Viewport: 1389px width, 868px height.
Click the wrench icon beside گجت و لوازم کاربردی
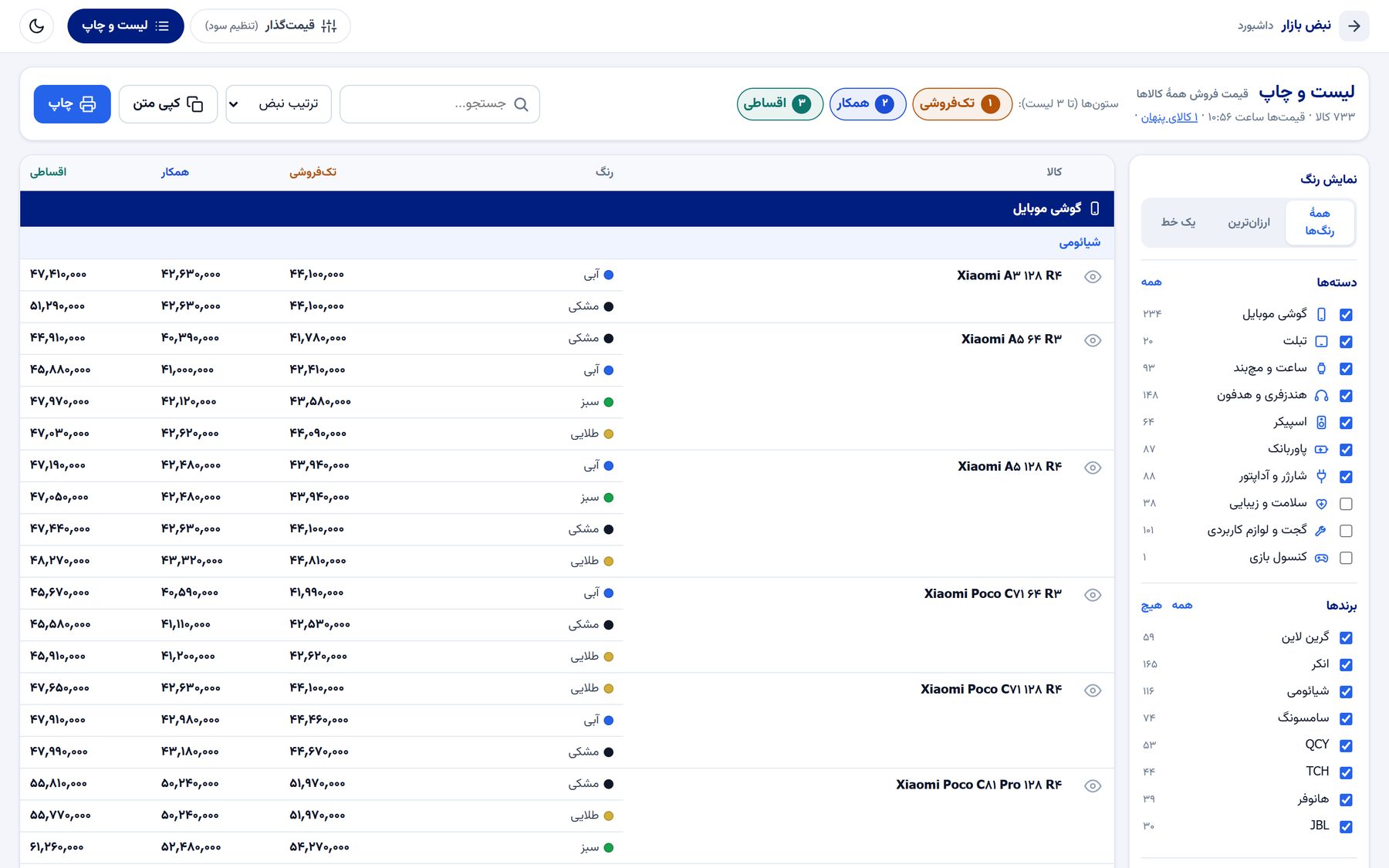(x=1321, y=530)
